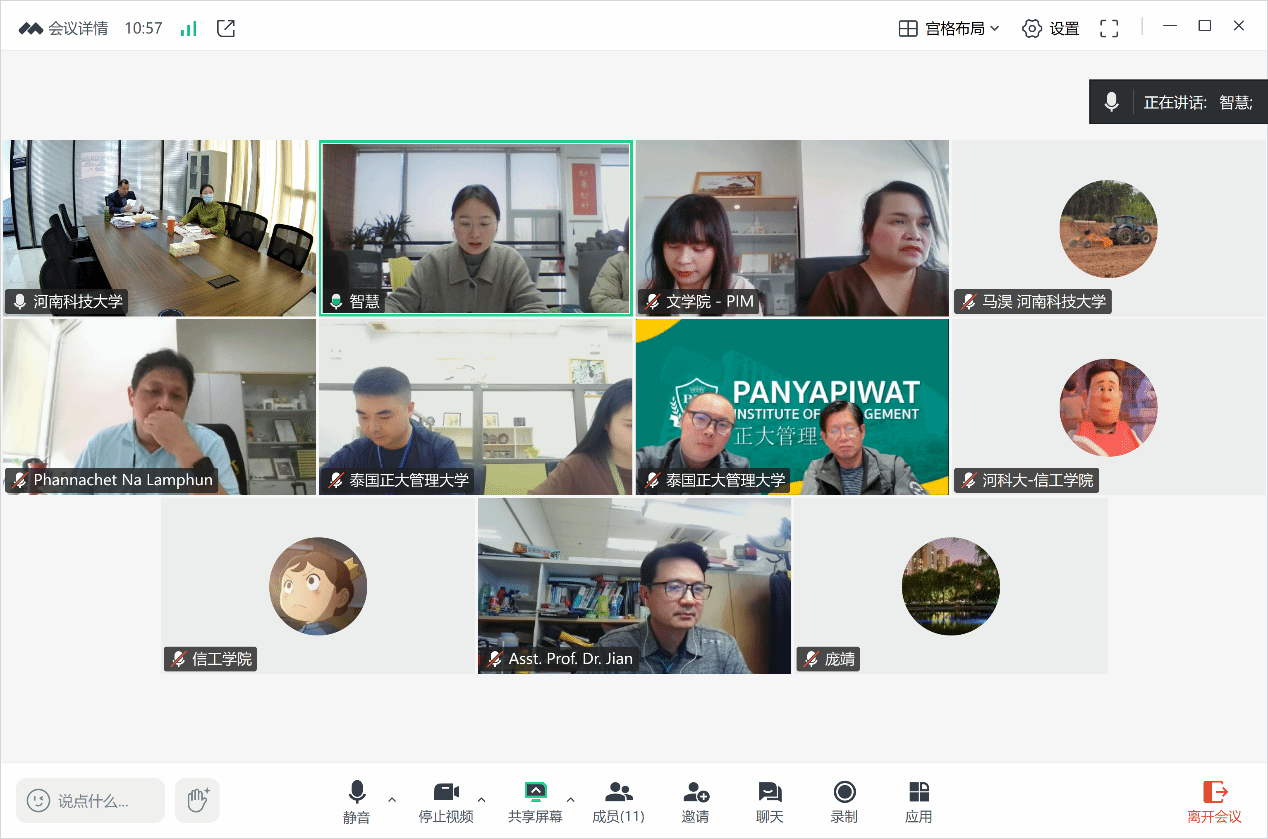This screenshot has width=1268, height=839.
Task: Enter fullscreen mode via top bar icon
Action: coord(1109,29)
